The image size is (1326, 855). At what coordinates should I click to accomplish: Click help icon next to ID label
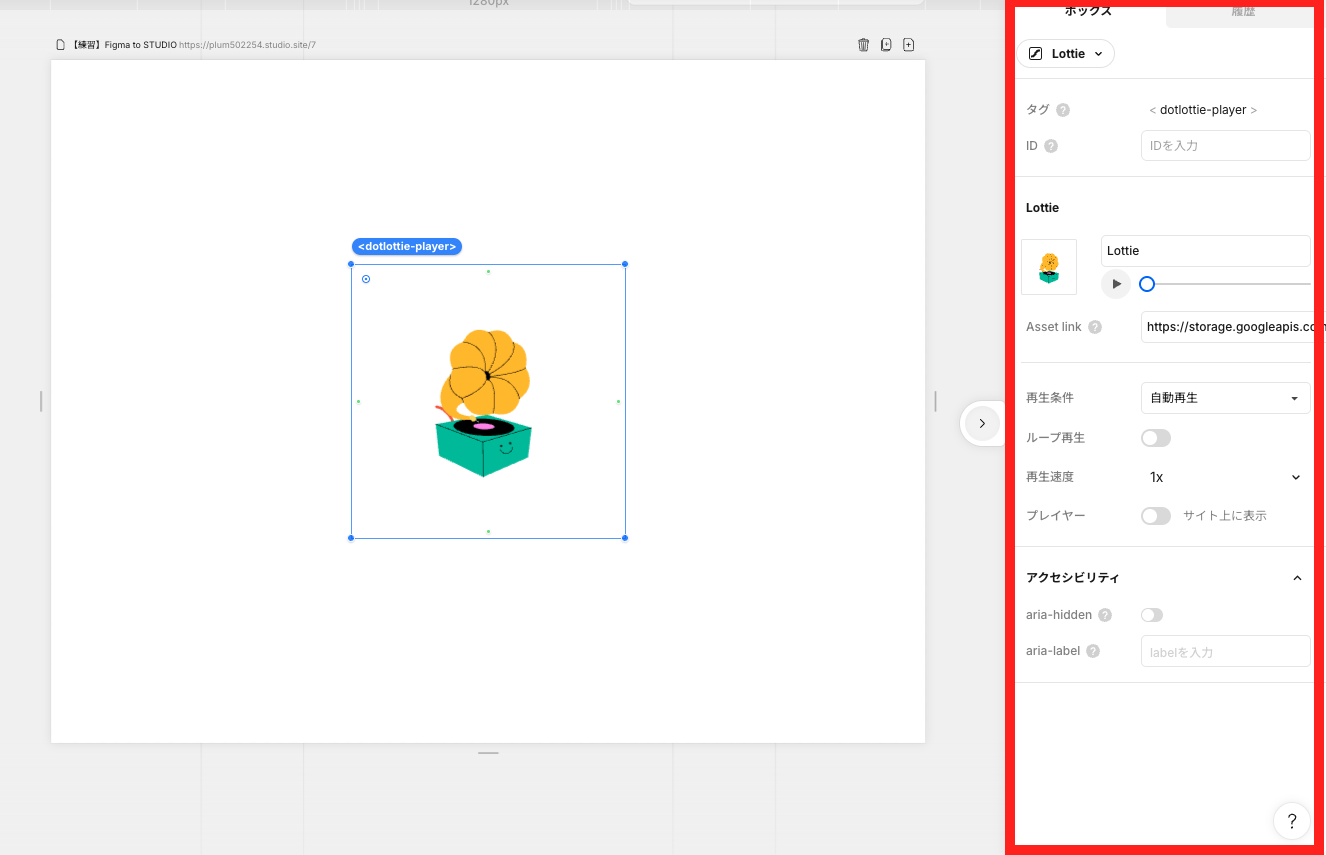(1051, 146)
